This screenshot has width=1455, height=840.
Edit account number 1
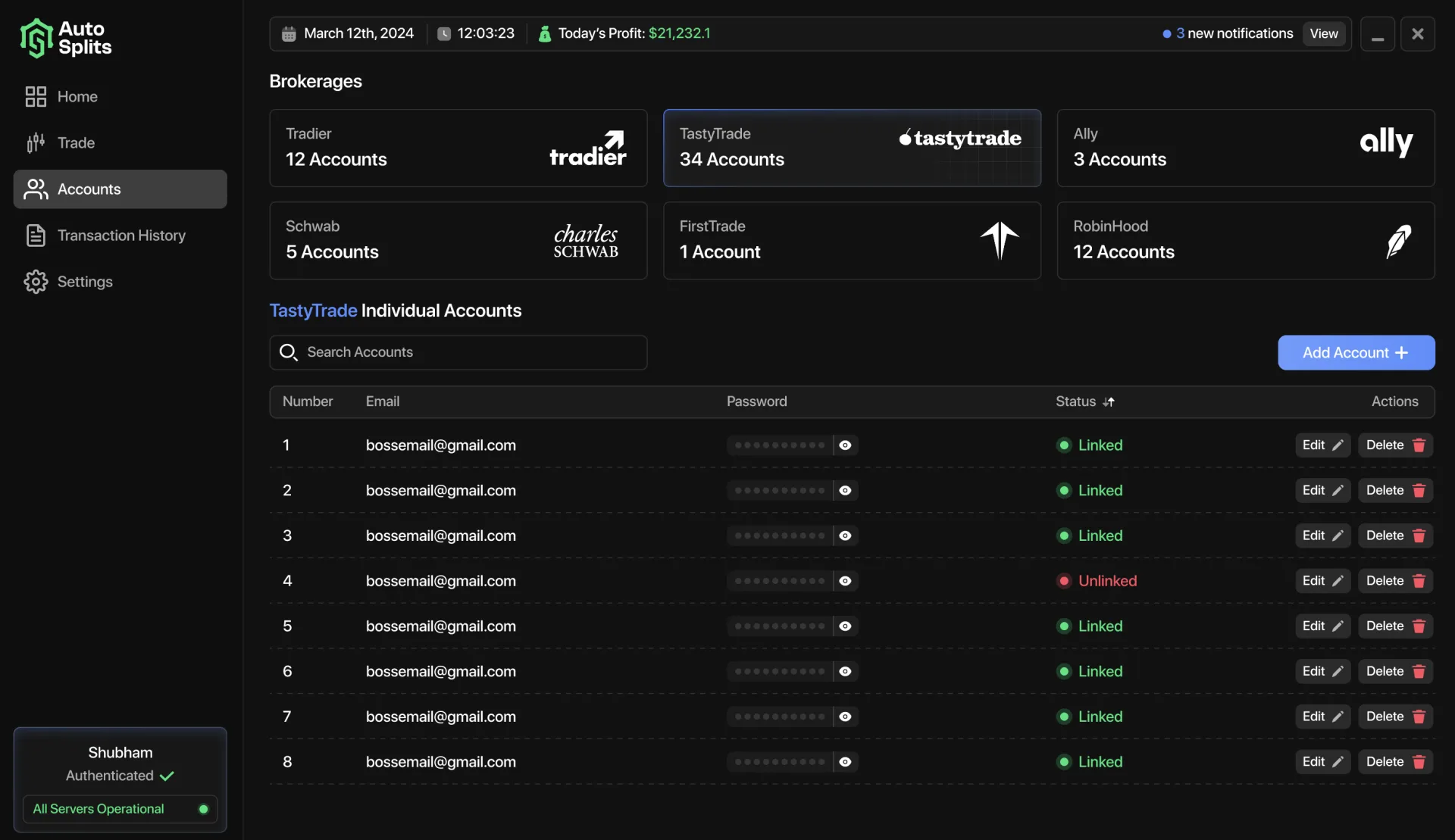click(1322, 445)
